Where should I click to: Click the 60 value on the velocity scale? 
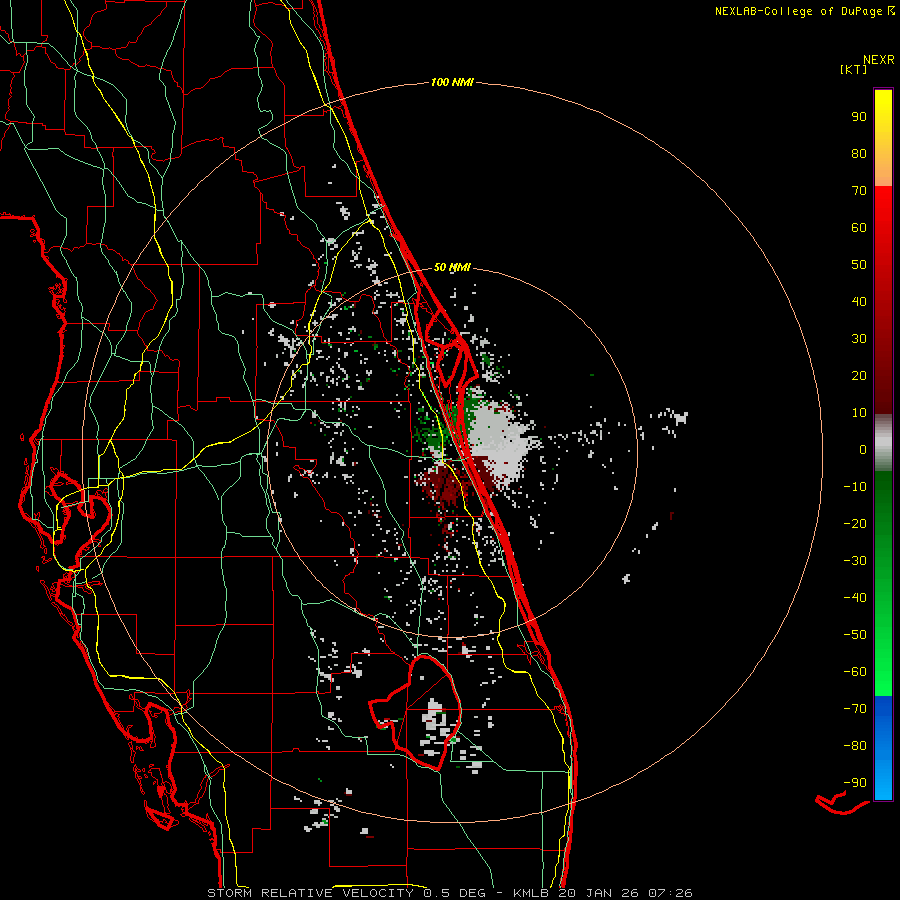(859, 228)
